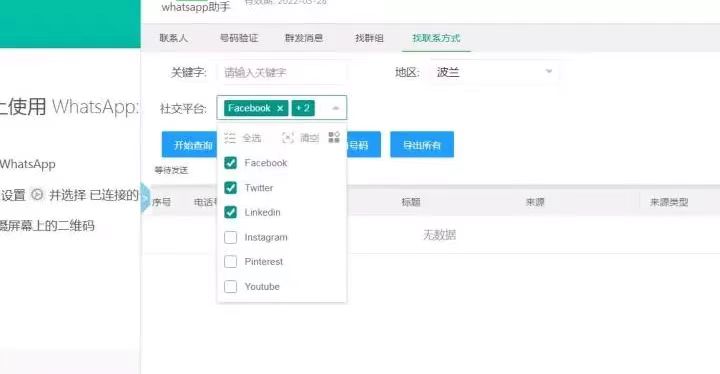Click the invert-selection grid icon
The height and width of the screenshot is (374, 720).
click(334, 137)
